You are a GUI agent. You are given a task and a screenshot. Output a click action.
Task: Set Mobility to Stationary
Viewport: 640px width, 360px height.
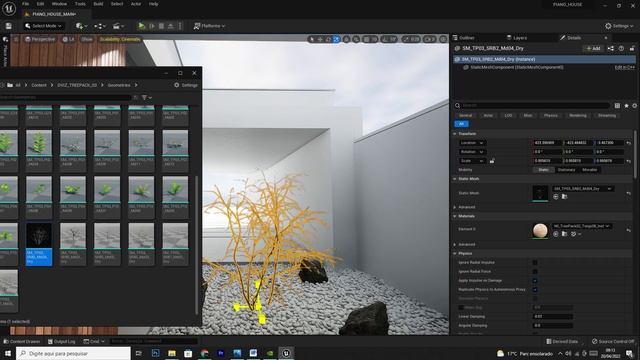click(x=567, y=170)
